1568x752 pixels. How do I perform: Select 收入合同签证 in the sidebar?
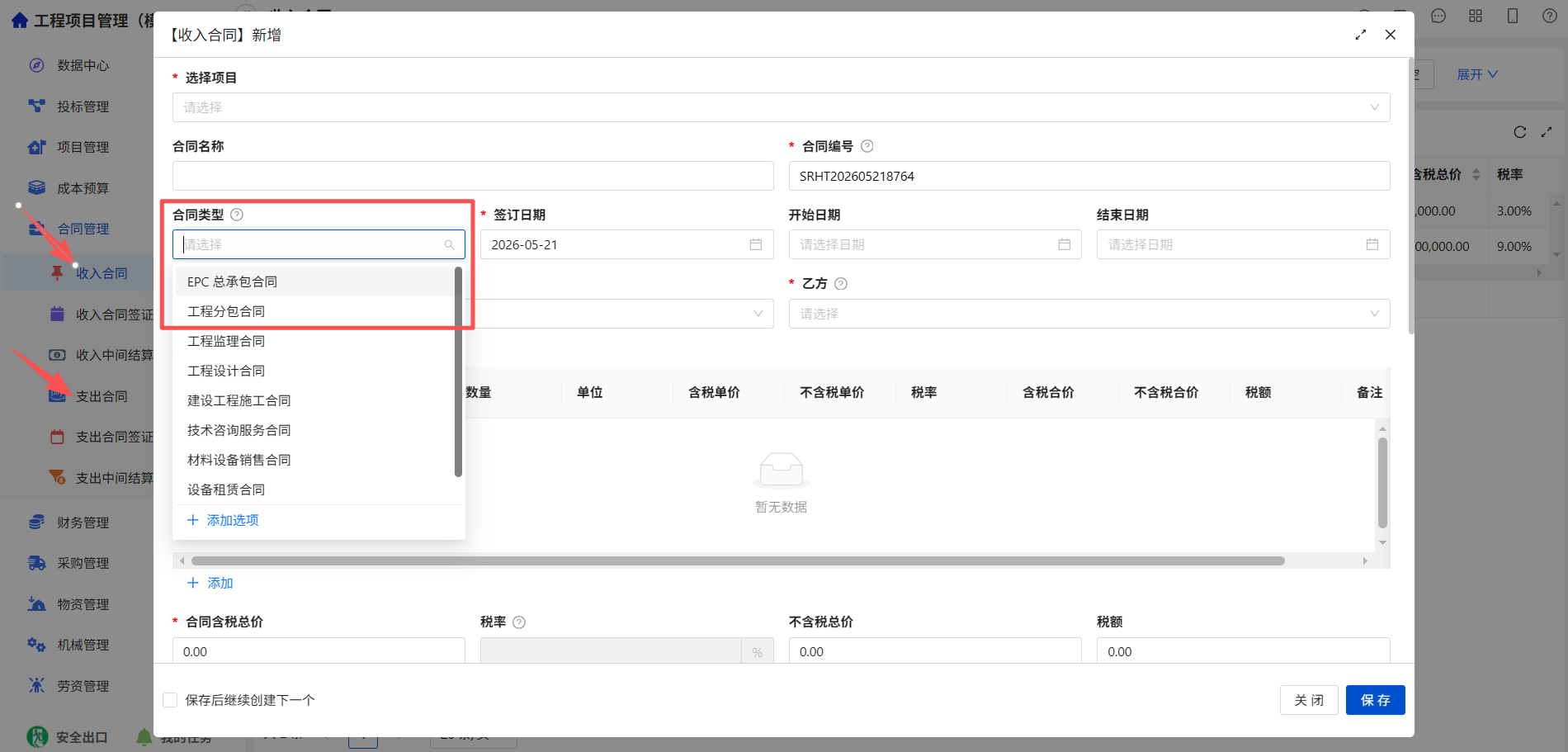pyautogui.click(x=115, y=315)
